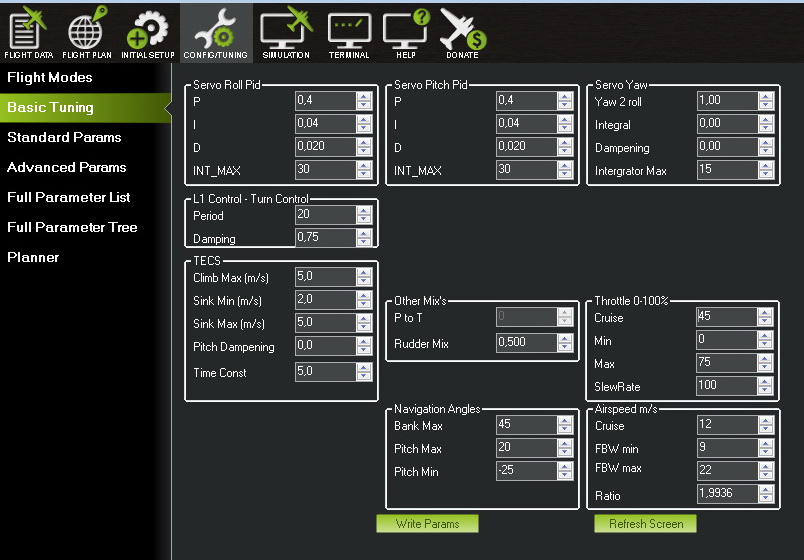
Task: Open the Help icon
Action: [405, 30]
